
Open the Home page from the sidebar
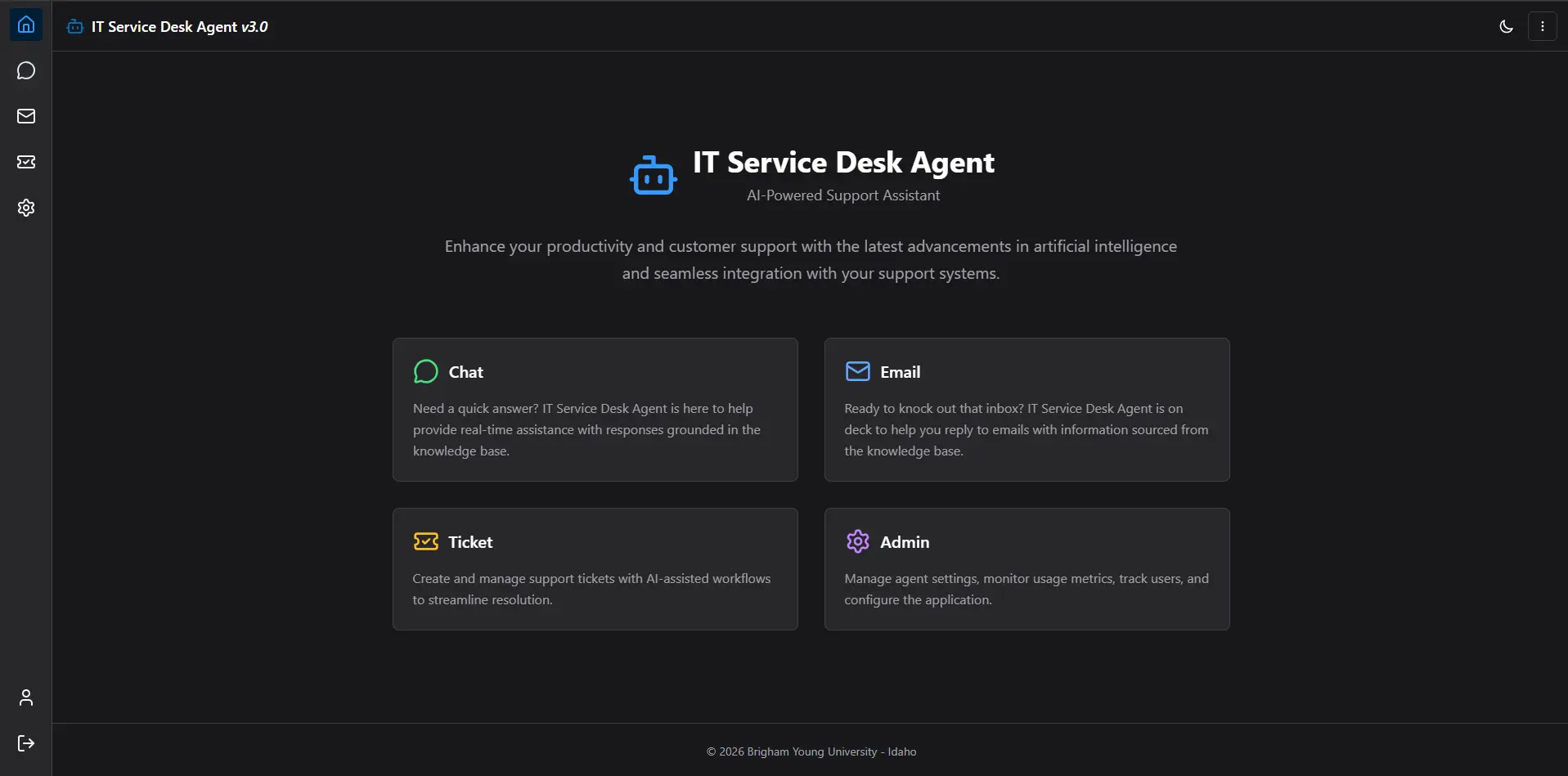tap(26, 25)
